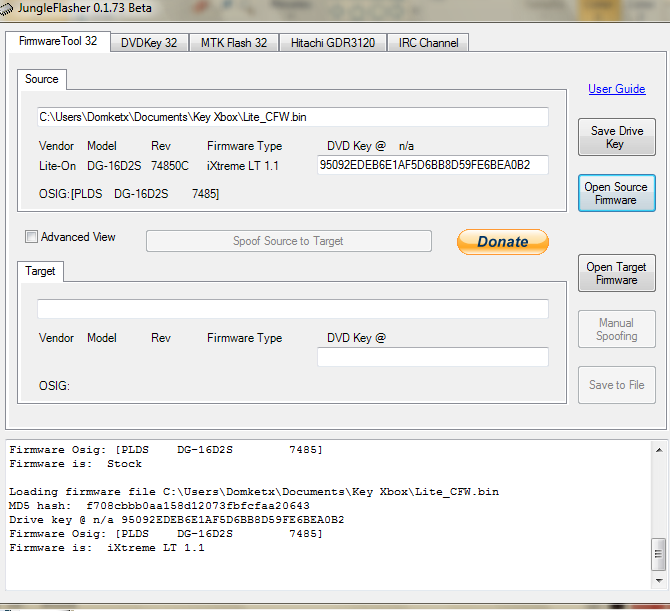Click 'Firmware is: iXtreme LT 1.1' log line
This screenshot has height=611, width=670.
[x=107, y=548]
